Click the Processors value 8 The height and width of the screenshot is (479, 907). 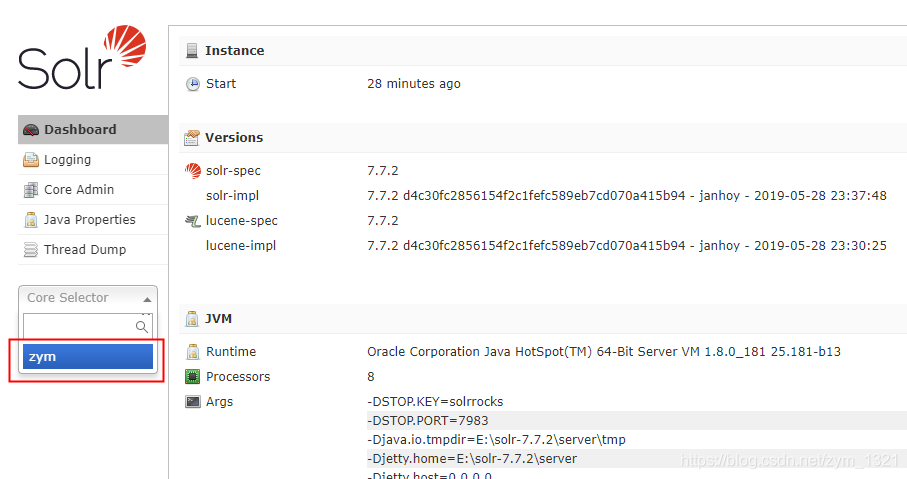371,377
